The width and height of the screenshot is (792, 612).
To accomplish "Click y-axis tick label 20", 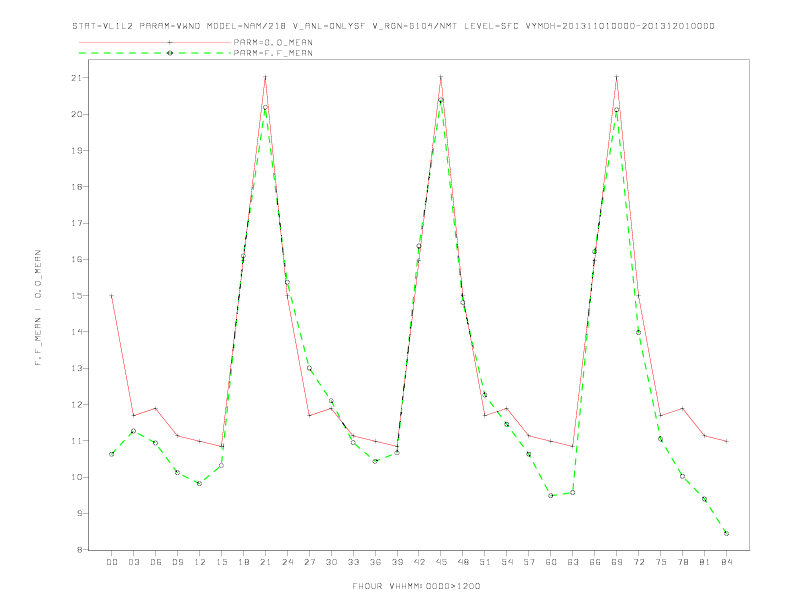I will pyautogui.click(x=77, y=114).
